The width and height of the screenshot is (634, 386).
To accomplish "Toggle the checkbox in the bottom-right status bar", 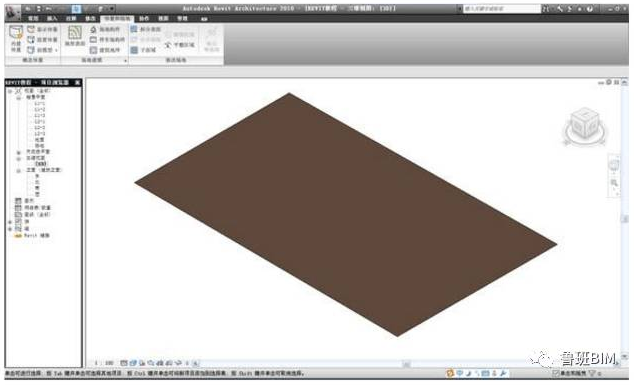I will [x=556, y=373].
